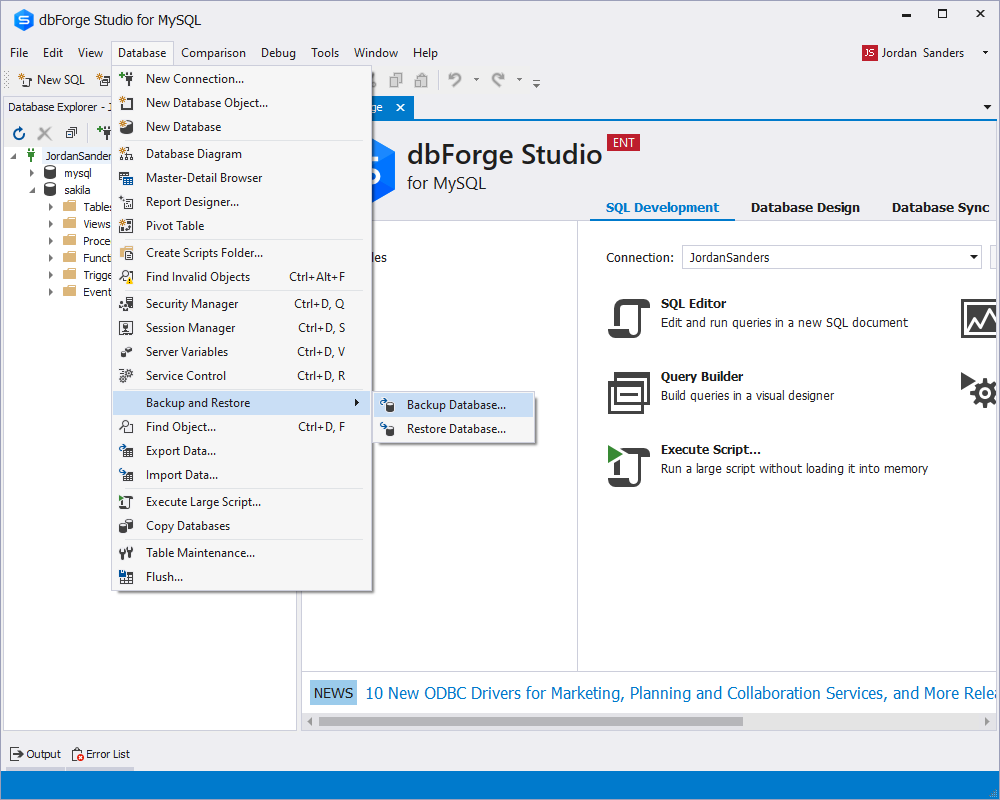Select Backup Database... in the submenu
This screenshot has width=1000, height=800.
454,405
